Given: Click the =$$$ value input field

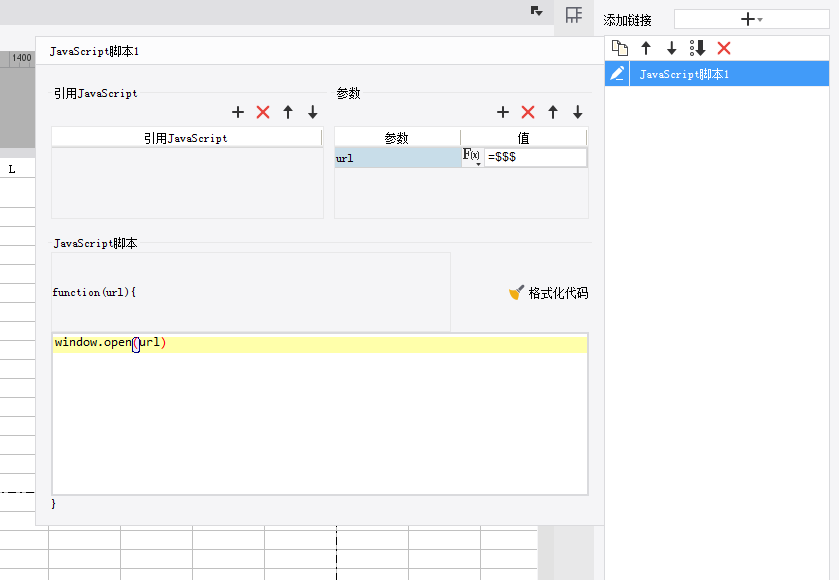Looking at the screenshot, I should coord(536,157).
